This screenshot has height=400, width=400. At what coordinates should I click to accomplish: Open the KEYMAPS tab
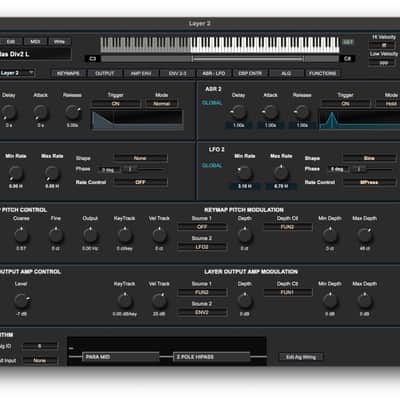click(x=68, y=73)
